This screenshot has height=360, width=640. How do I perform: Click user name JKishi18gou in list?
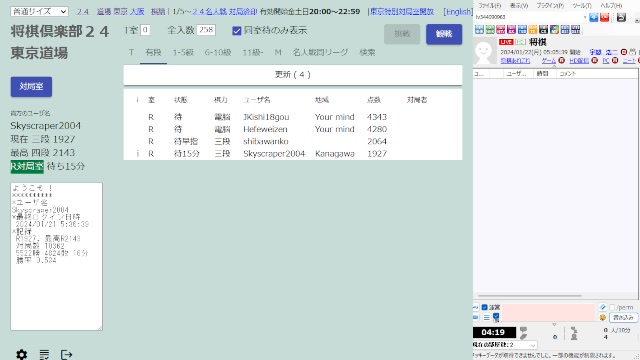(266, 117)
